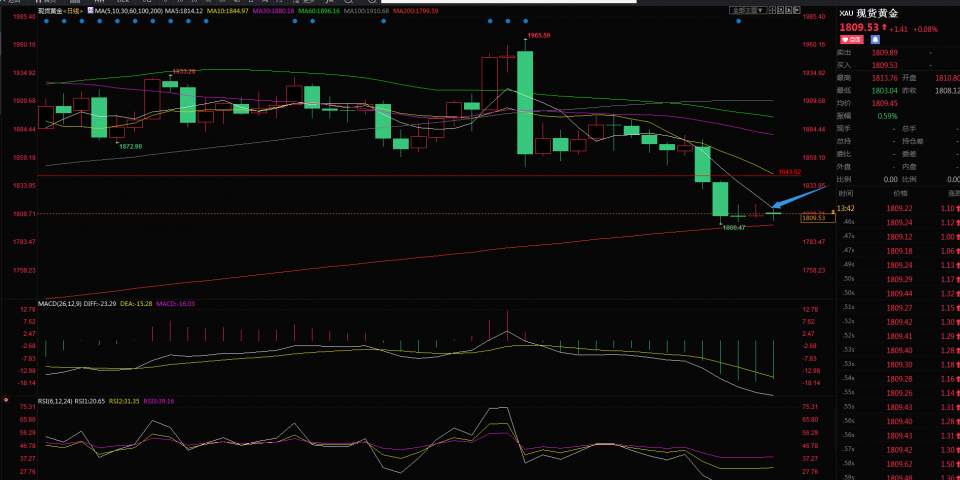Click the MA5:1814.12 moving average label
This screenshot has height=480, width=960.
pos(184,11)
